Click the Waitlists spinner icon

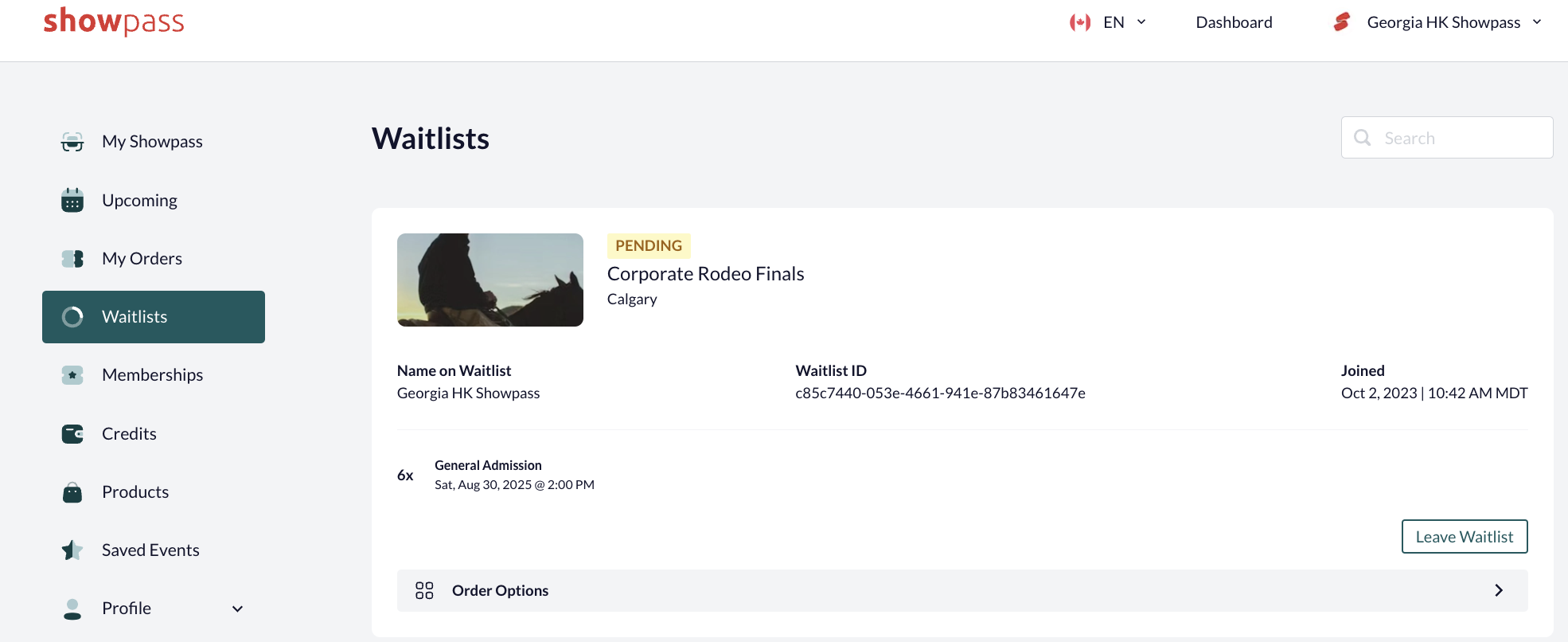tap(72, 317)
